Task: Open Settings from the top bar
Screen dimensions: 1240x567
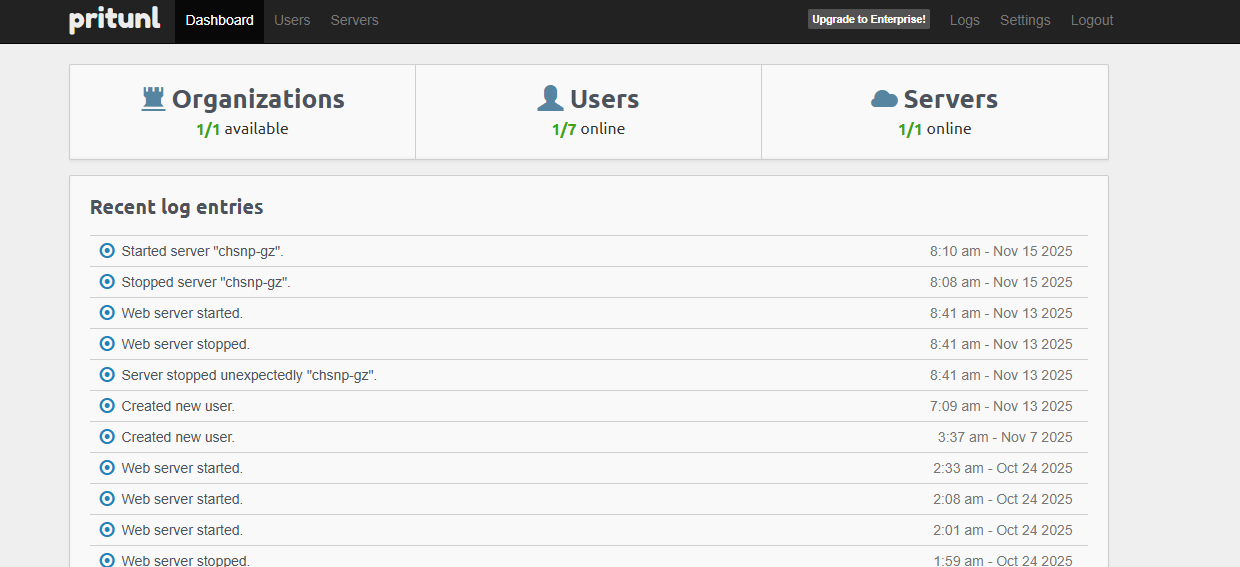Action: pos(1025,20)
